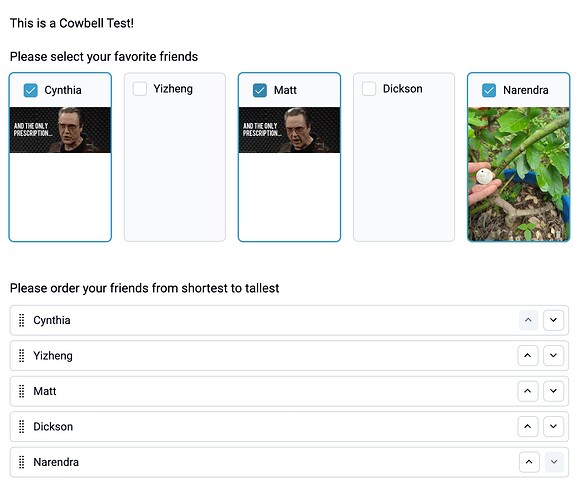Screen dimensions: 582x500
Task: Move Narendra up with the chevron arrow
Action: pyautogui.click(x=529, y=462)
